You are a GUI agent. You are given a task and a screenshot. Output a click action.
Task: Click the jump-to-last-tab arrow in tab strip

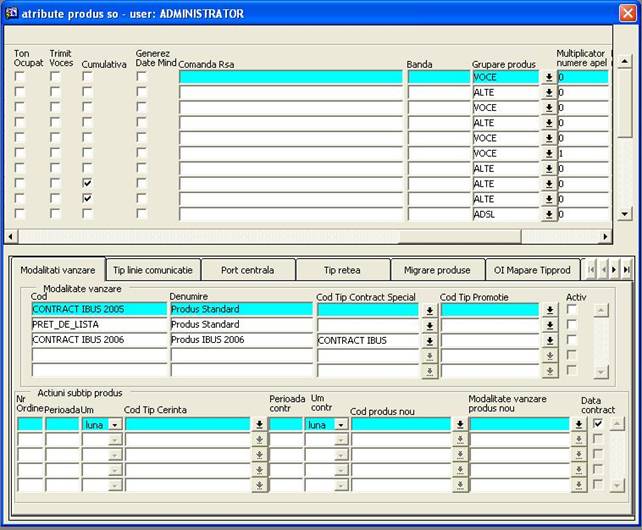(627, 270)
